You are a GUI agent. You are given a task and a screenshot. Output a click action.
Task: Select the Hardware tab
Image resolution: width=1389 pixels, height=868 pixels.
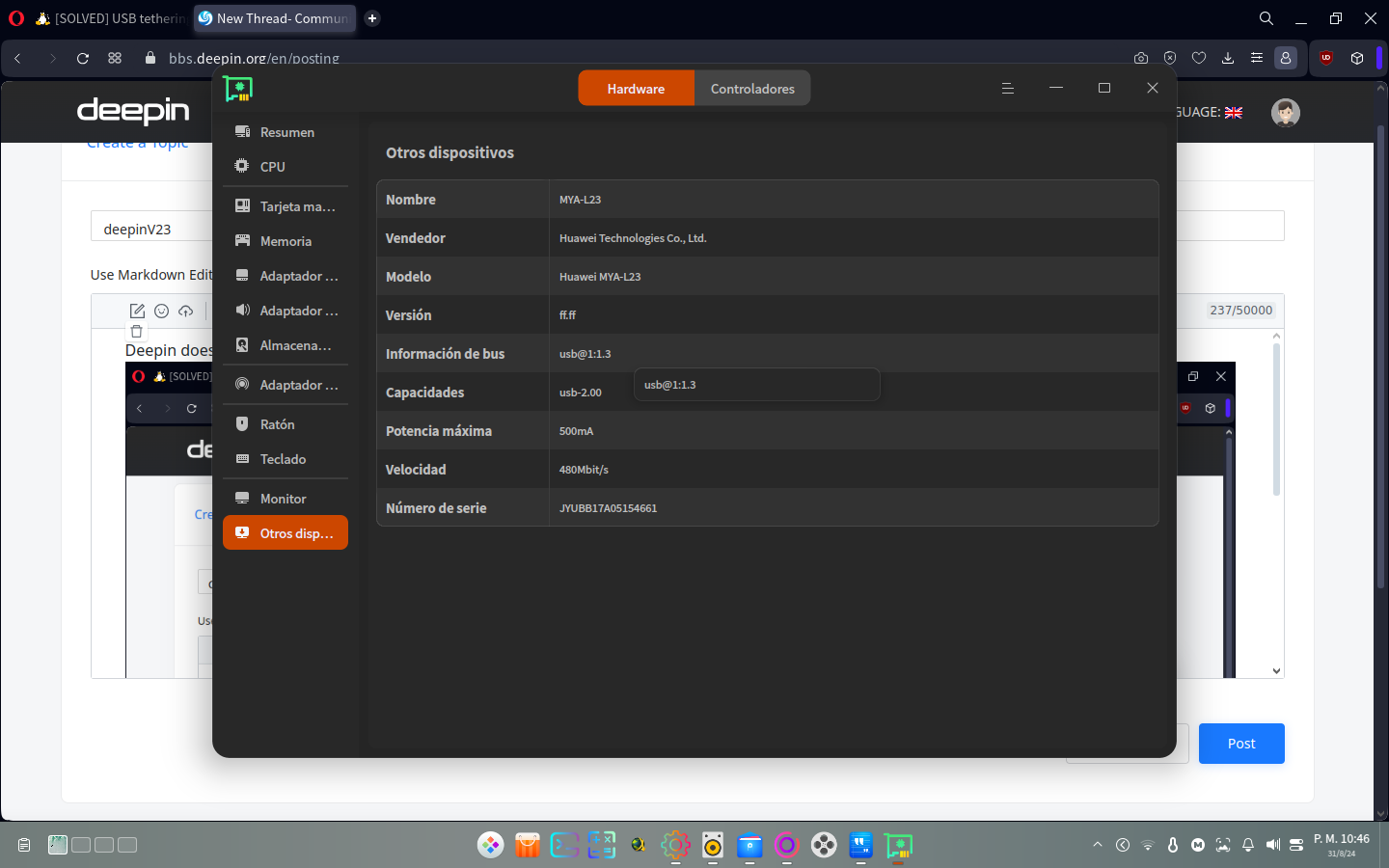[x=636, y=89]
